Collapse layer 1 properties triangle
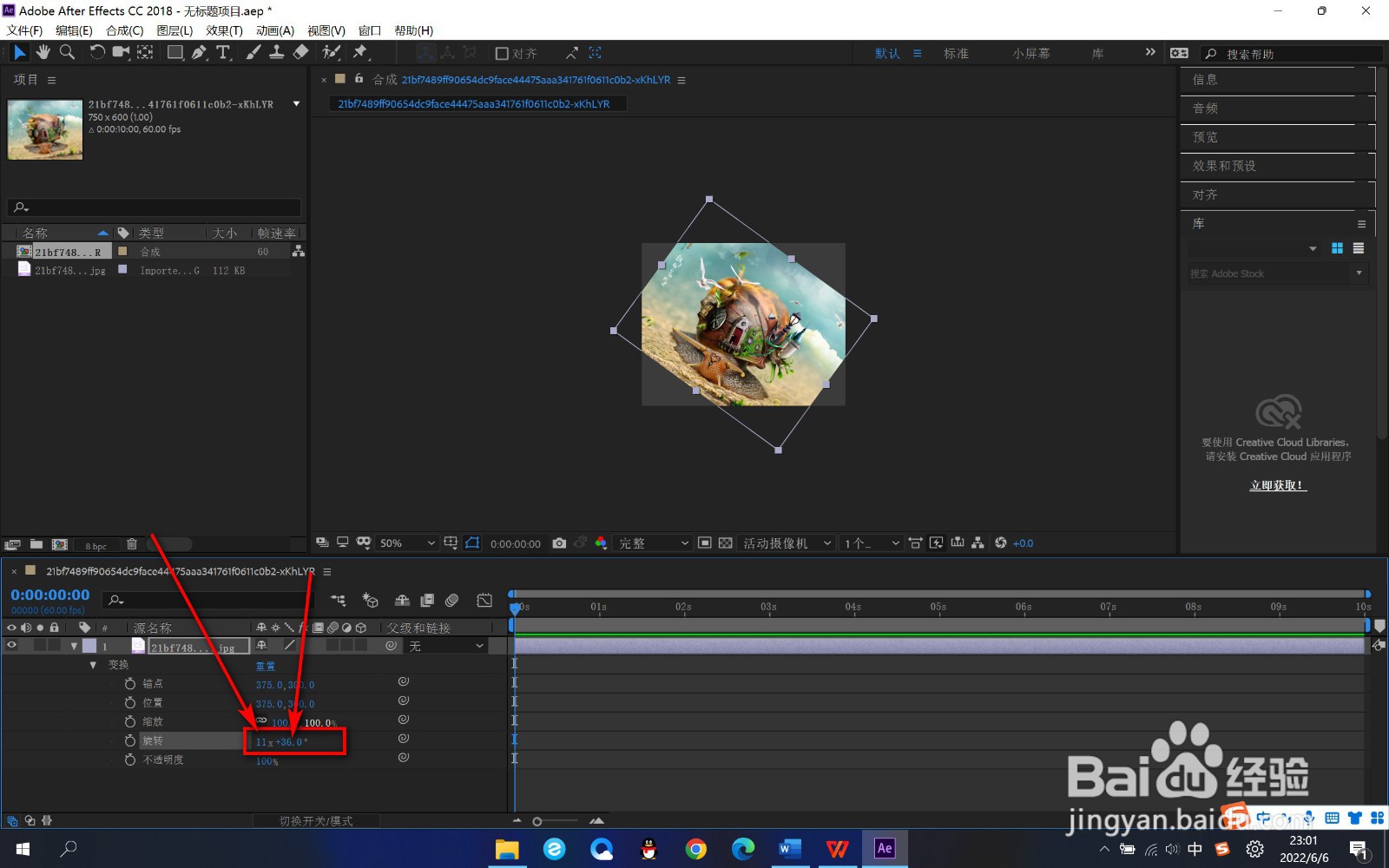 coord(74,647)
